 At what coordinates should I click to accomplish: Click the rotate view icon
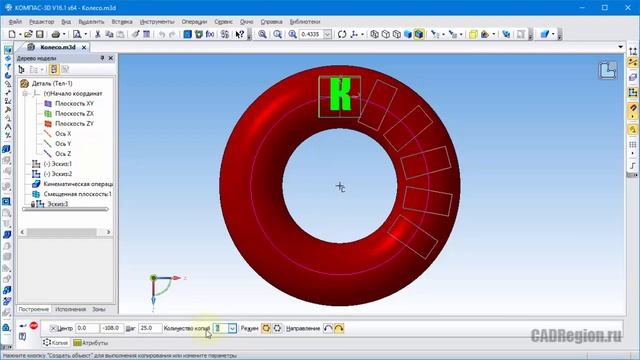coord(342,34)
